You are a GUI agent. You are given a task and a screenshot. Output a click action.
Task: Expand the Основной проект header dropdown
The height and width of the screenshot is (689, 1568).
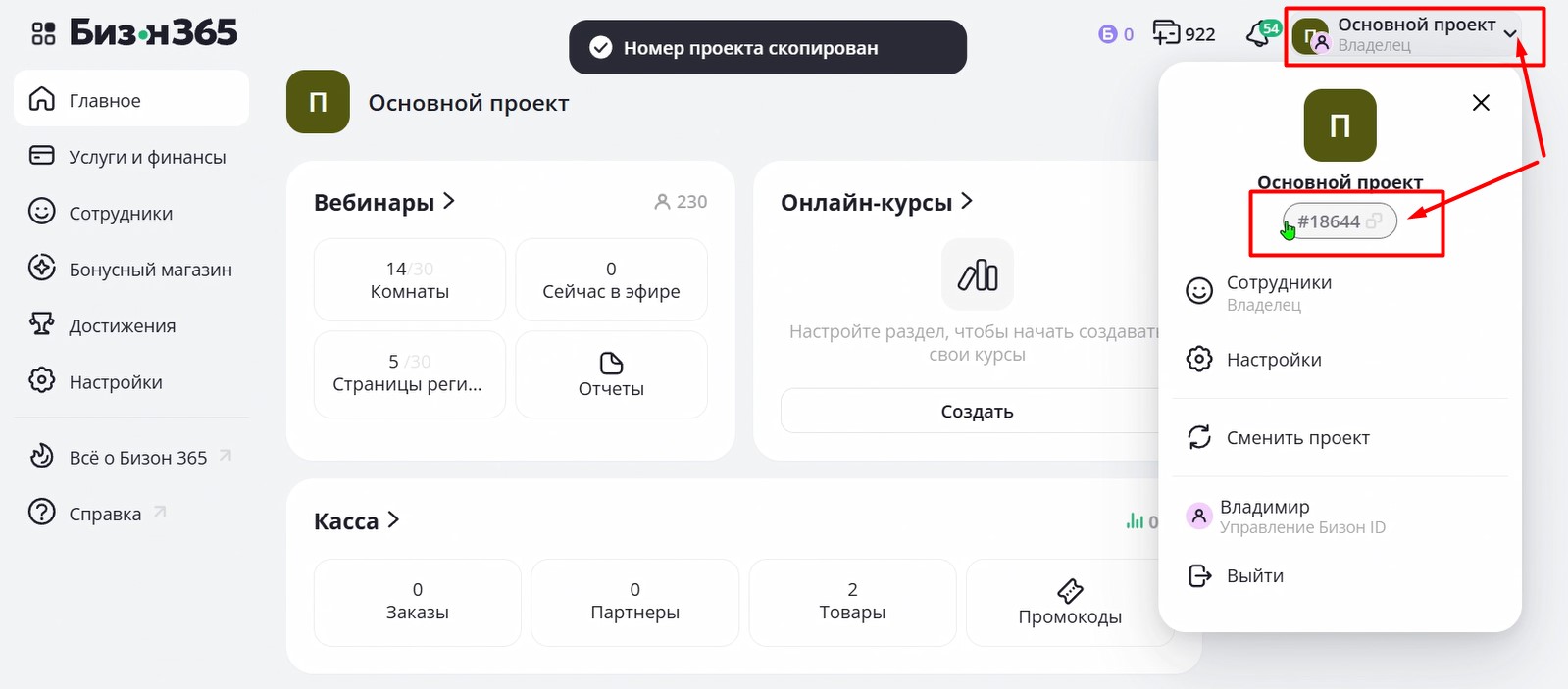click(1510, 34)
